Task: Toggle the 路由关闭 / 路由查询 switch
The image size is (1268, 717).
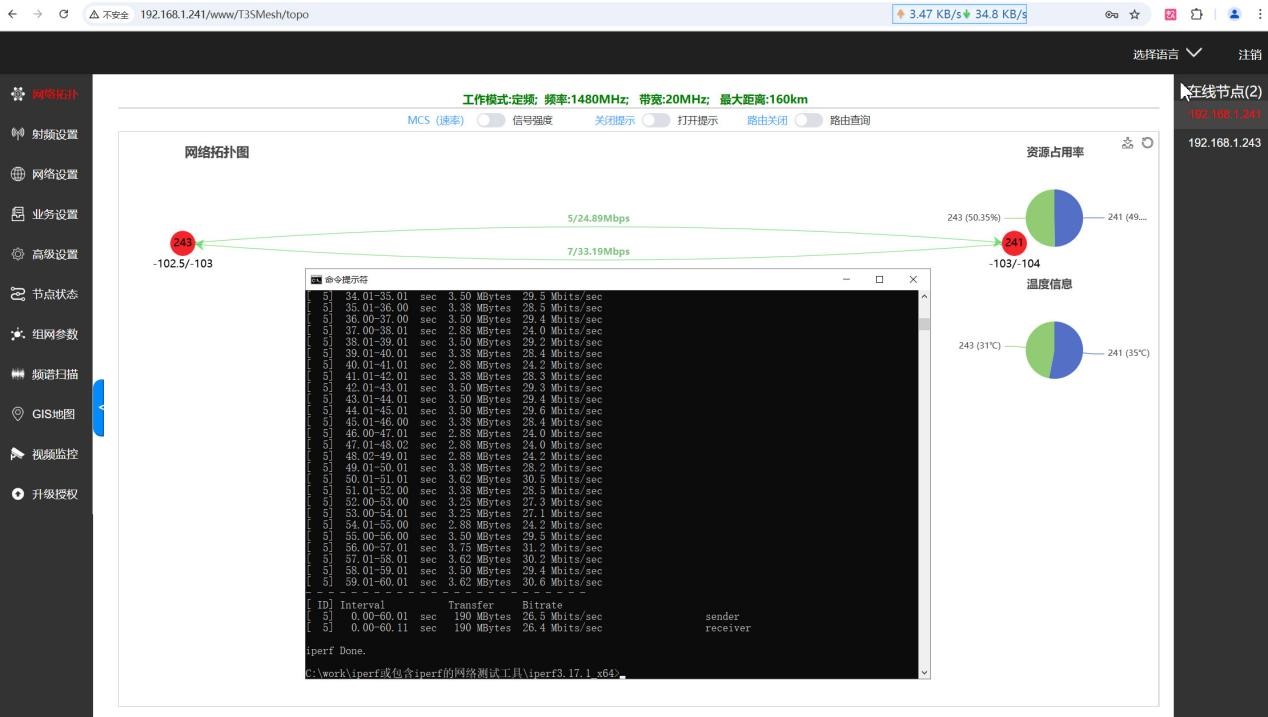Action: (808, 120)
